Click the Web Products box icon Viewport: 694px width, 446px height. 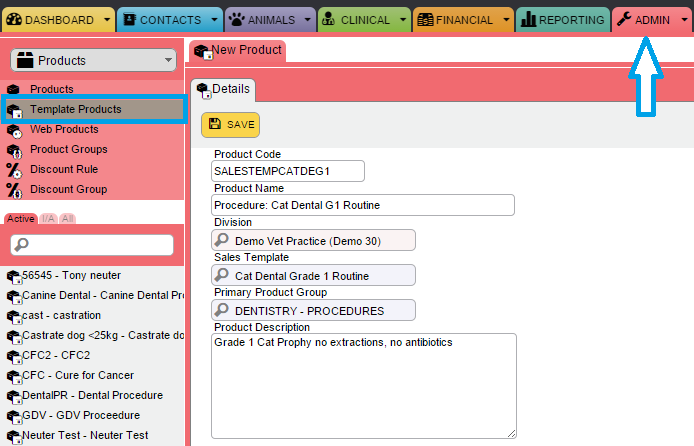14,131
